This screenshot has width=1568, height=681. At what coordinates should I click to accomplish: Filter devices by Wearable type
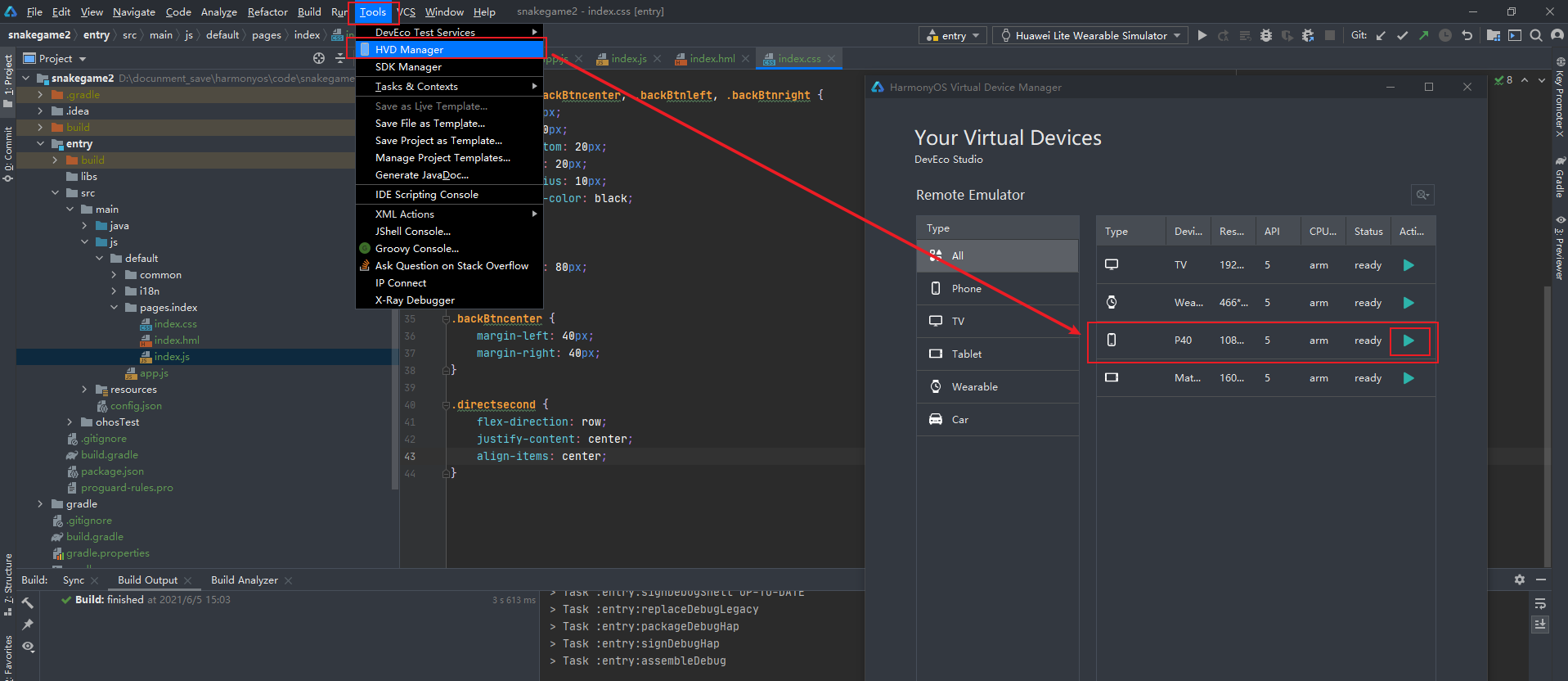pos(998,387)
